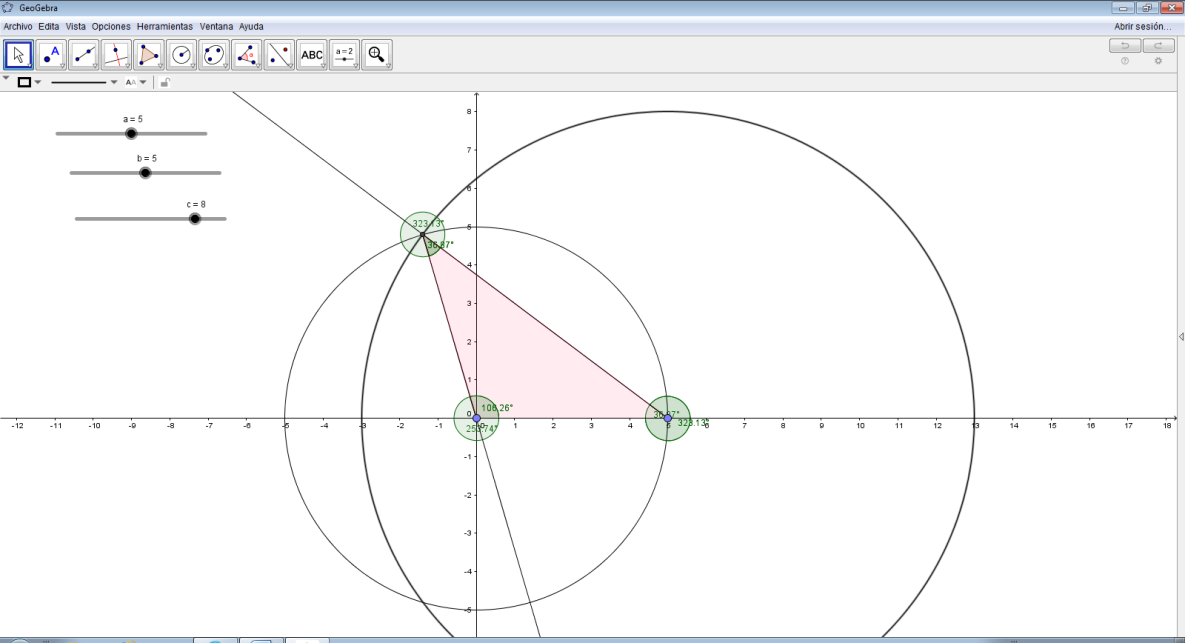The width and height of the screenshot is (1185, 643).
Task: Collapse the style bar with the small triangle
Action: (6, 78)
